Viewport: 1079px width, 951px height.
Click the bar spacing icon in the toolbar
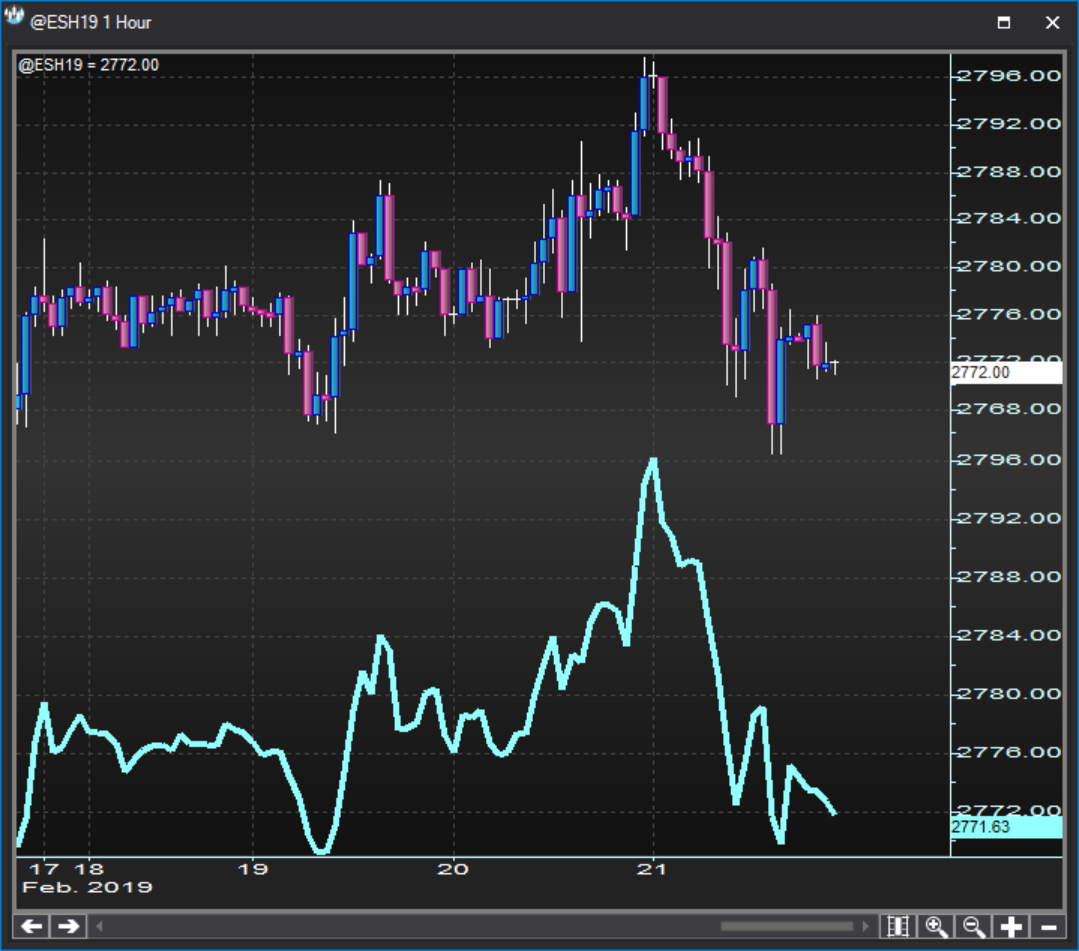[899, 926]
